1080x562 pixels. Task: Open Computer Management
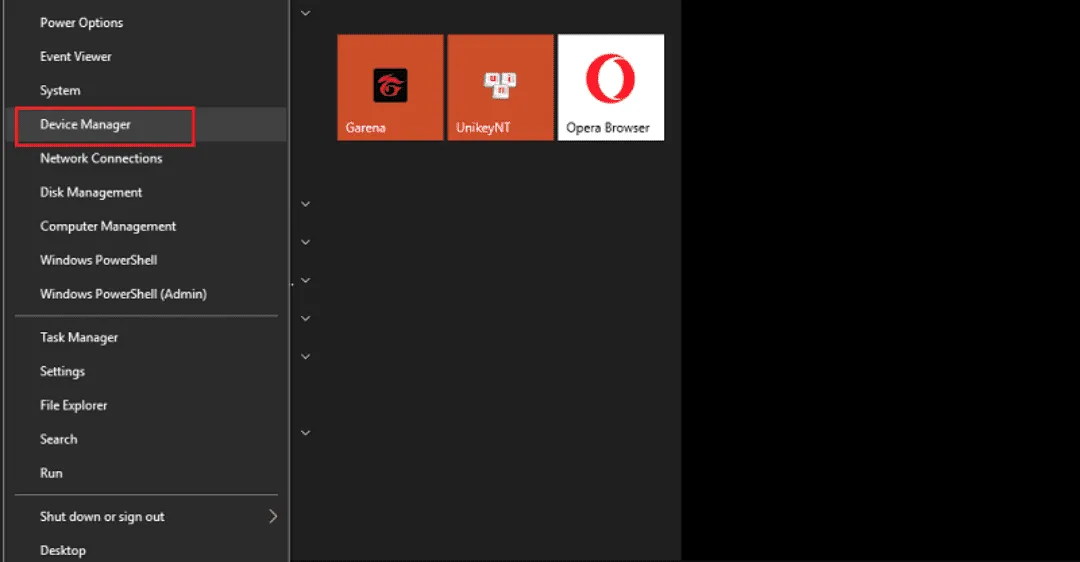coord(108,227)
